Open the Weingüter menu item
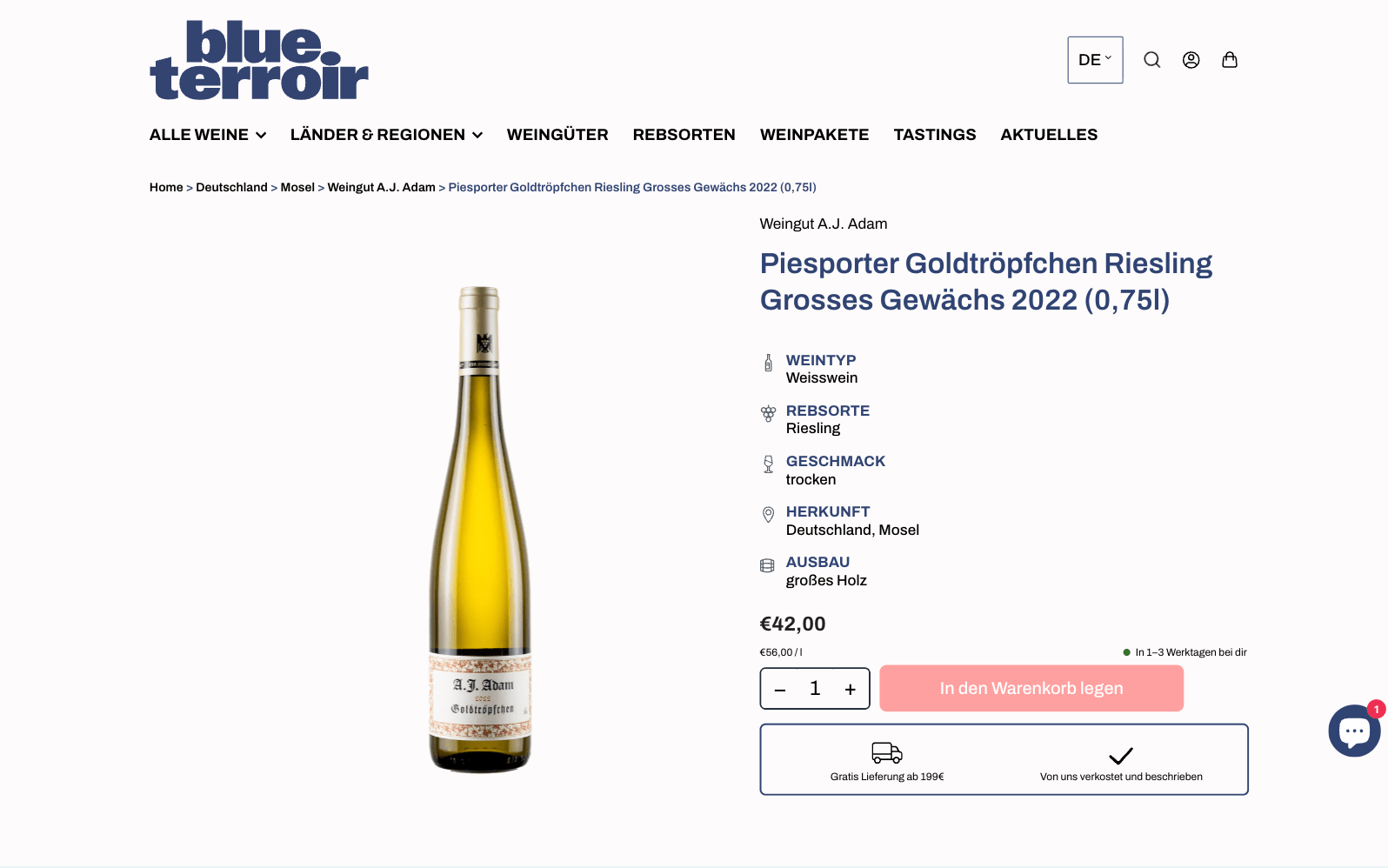The image size is (1388, 868). pos(557,135)
